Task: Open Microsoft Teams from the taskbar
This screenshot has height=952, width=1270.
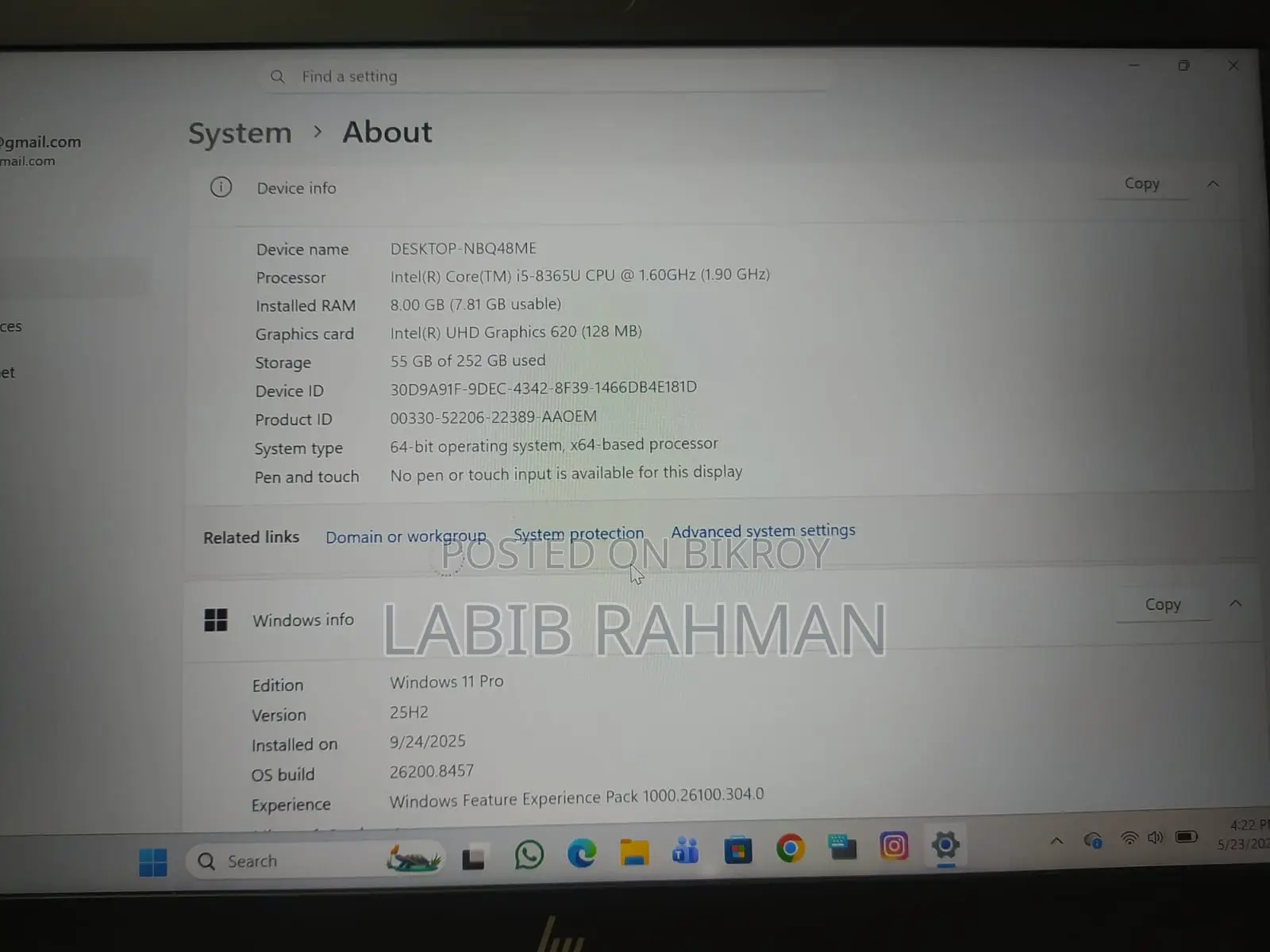Action: (x=686, y=850)
